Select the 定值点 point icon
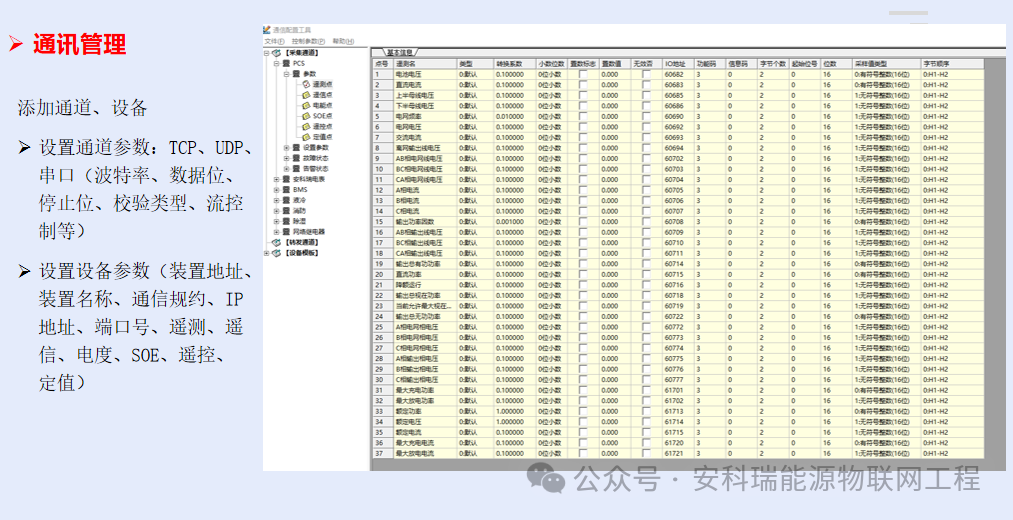 click(x=307, y=137)
